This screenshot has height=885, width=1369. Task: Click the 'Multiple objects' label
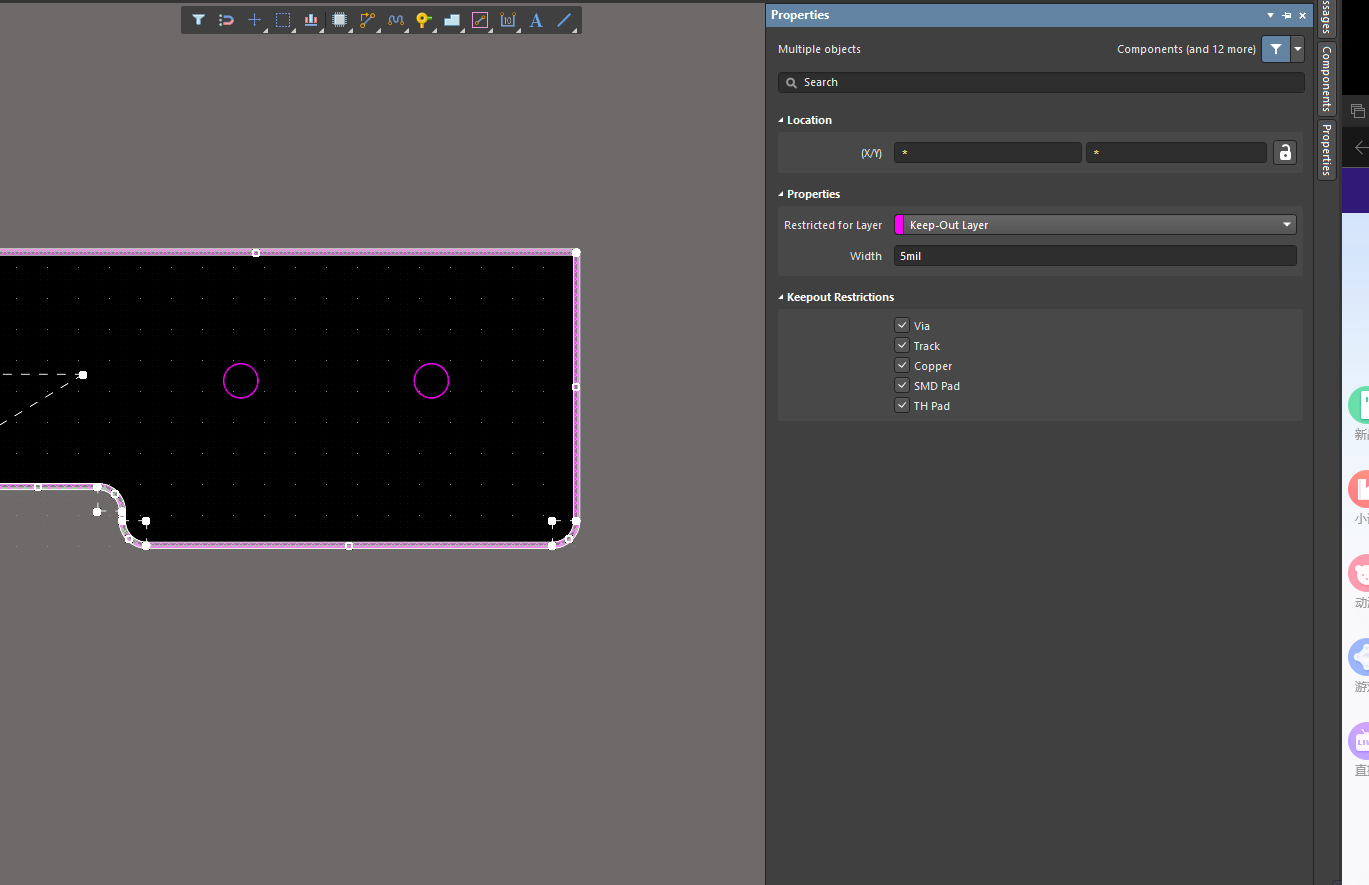(819, 49)
